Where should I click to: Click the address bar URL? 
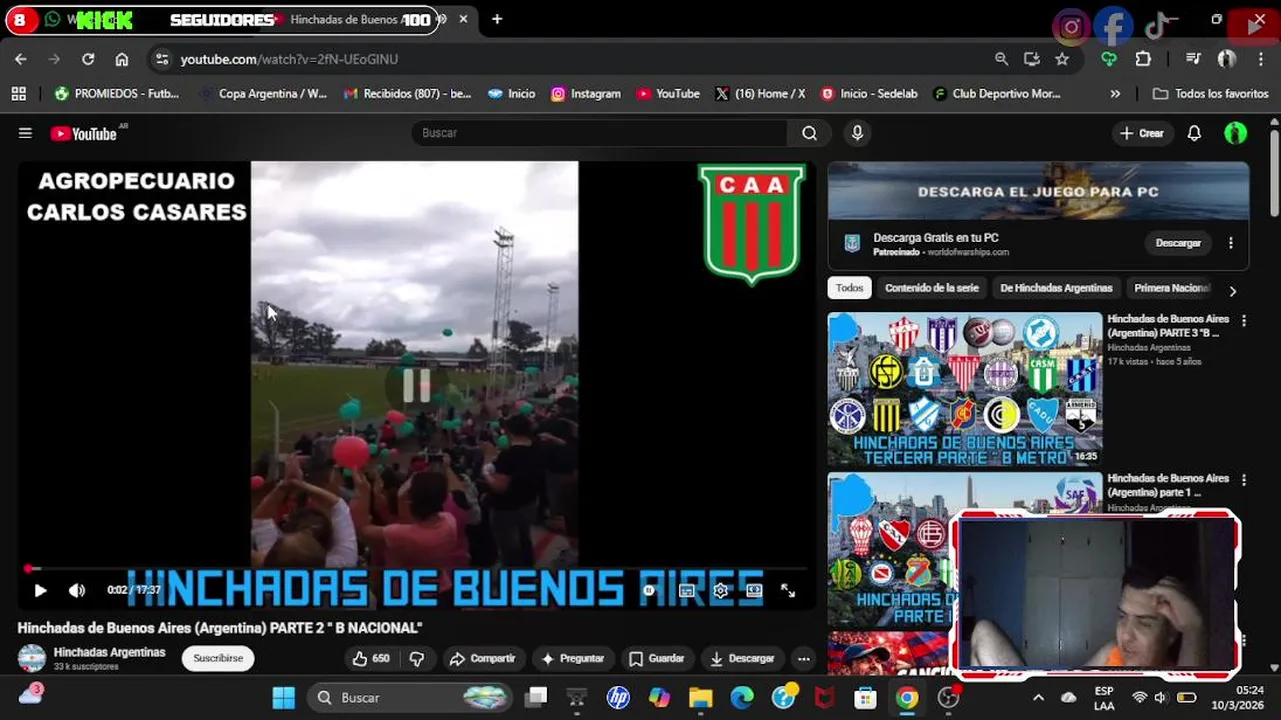(289, 59)
